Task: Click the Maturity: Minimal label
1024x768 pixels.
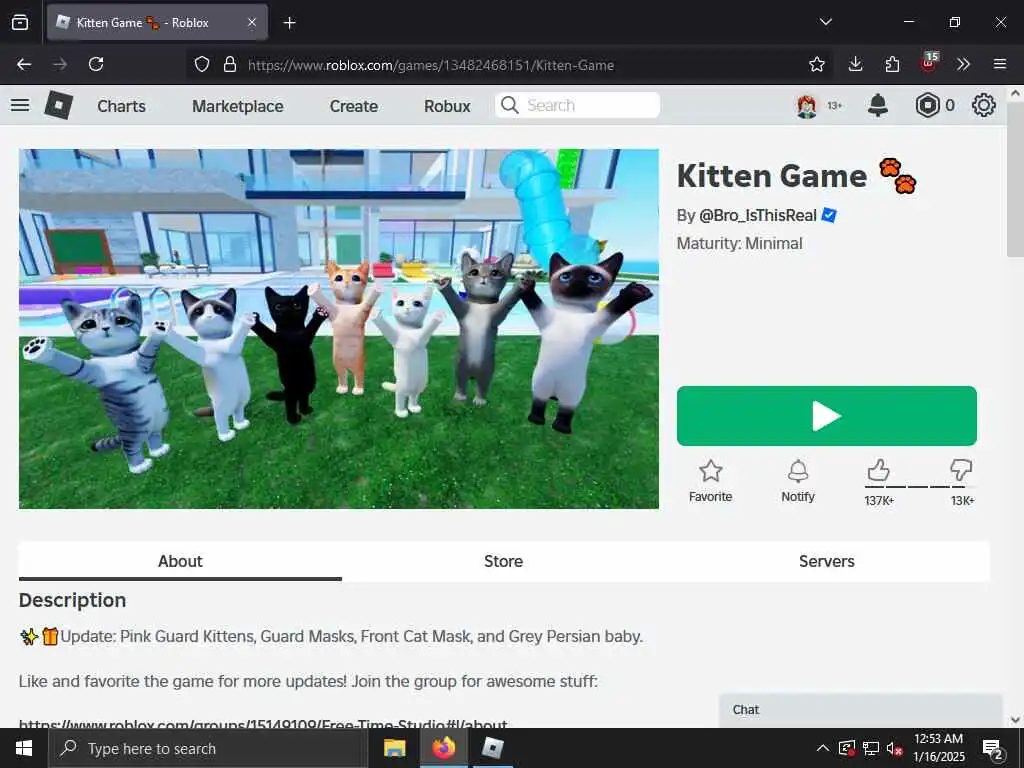Action: click(x=739, y=244)
